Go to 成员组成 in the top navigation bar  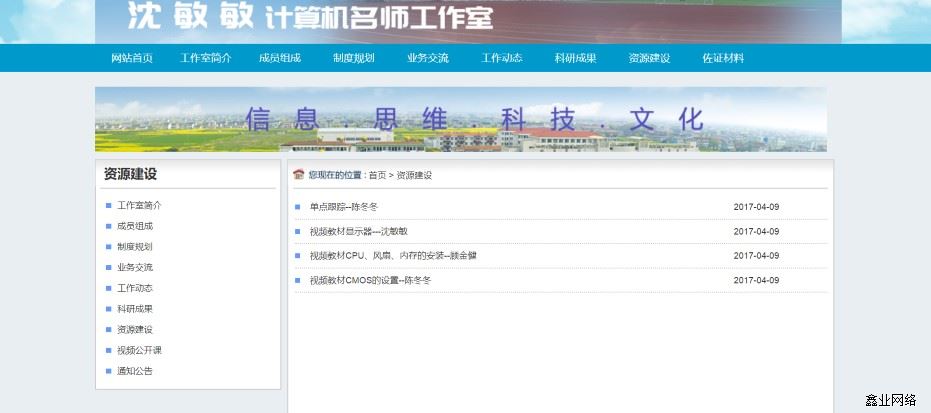(x=280, y=58)
